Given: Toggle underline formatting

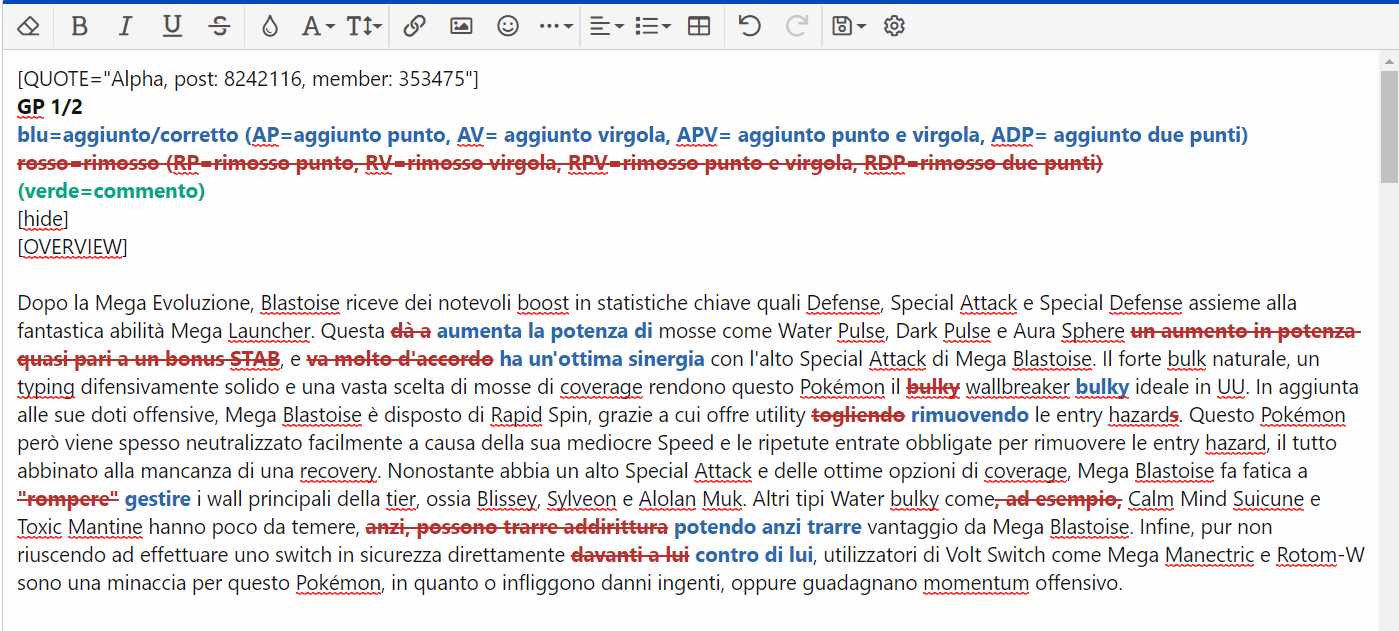Looking at the screenshot, I should [172, 27].
